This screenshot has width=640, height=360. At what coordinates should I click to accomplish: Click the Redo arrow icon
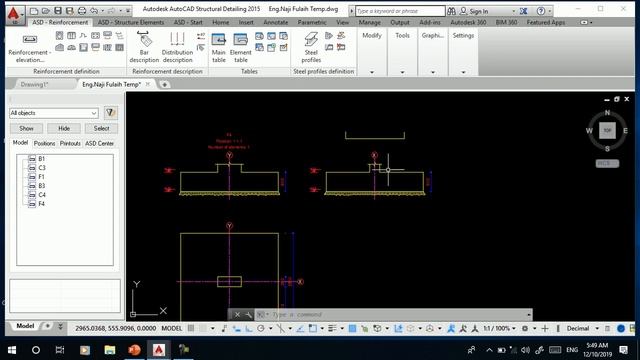tap(111, 11)
